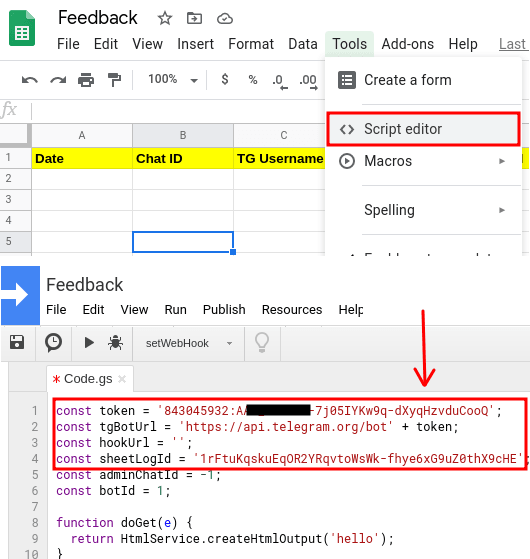Choose Script editor from Tools menu
530x559 pixels.
(x=423, y=129)
